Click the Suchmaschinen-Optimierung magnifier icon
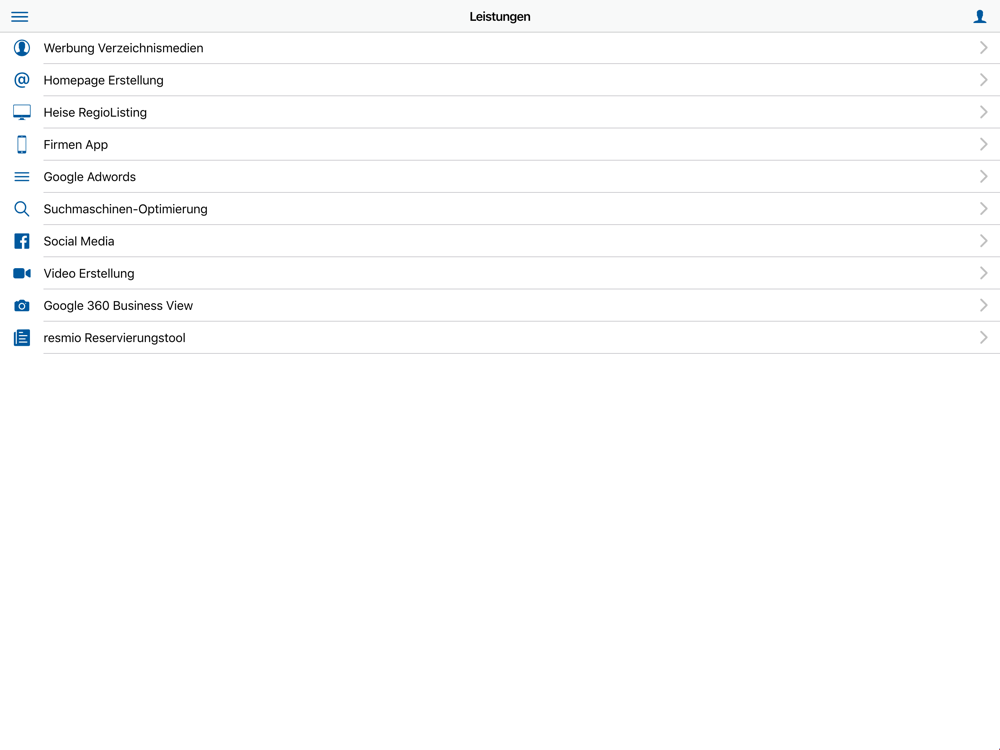The image size is (1000, 750). point(22,209)
